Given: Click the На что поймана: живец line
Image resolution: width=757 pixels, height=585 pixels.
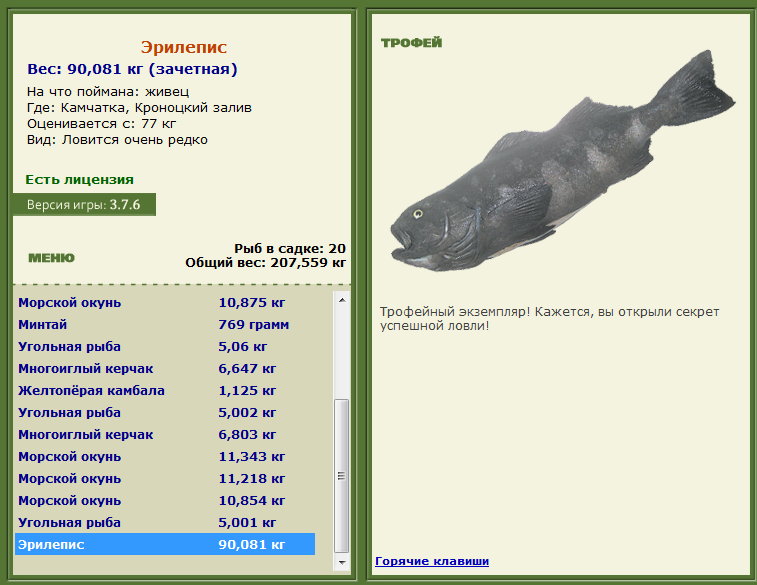Looking at the screenshot, I should [x=108, y=92].
